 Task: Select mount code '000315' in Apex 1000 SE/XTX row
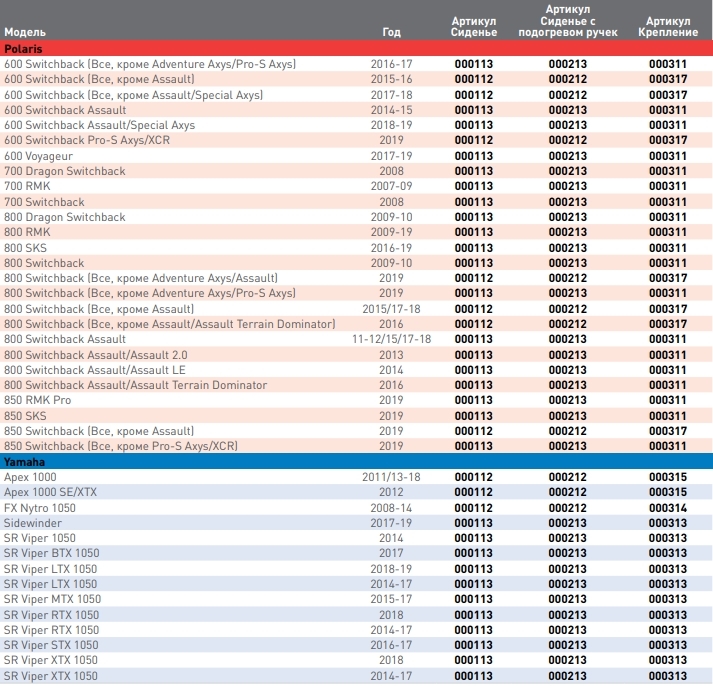tap(668, 492)
